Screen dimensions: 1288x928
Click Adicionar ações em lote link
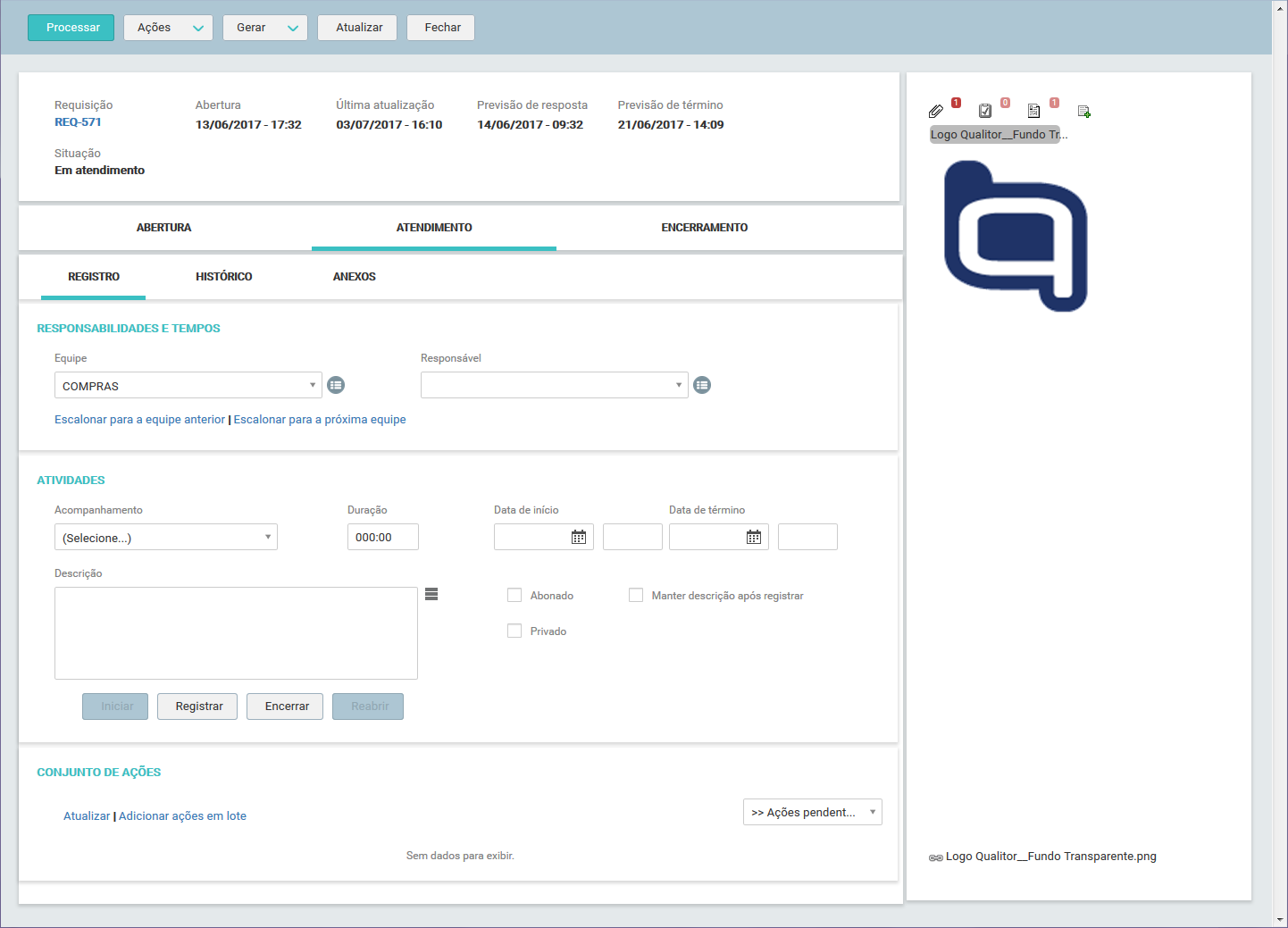click(x=182, y=816)
